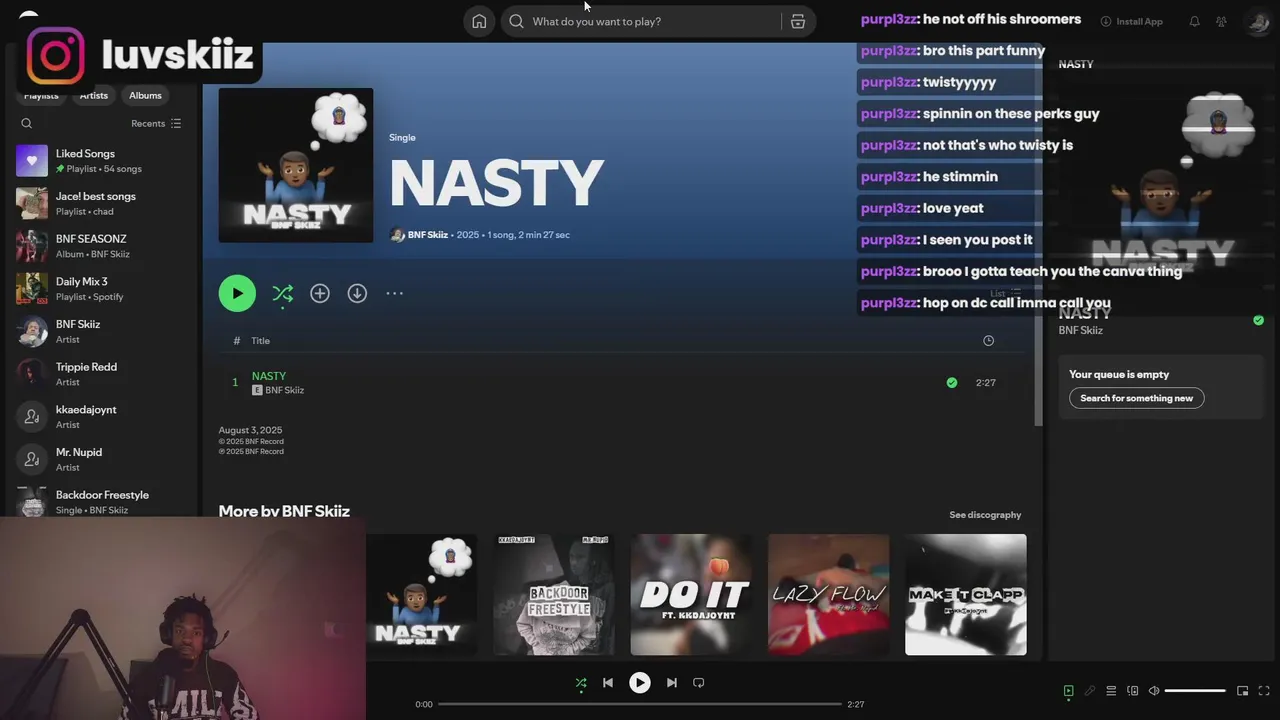The width and height of the screenshot is (1280, 720).
Task: Seek on the track progress bar
Action: (640, 704)
